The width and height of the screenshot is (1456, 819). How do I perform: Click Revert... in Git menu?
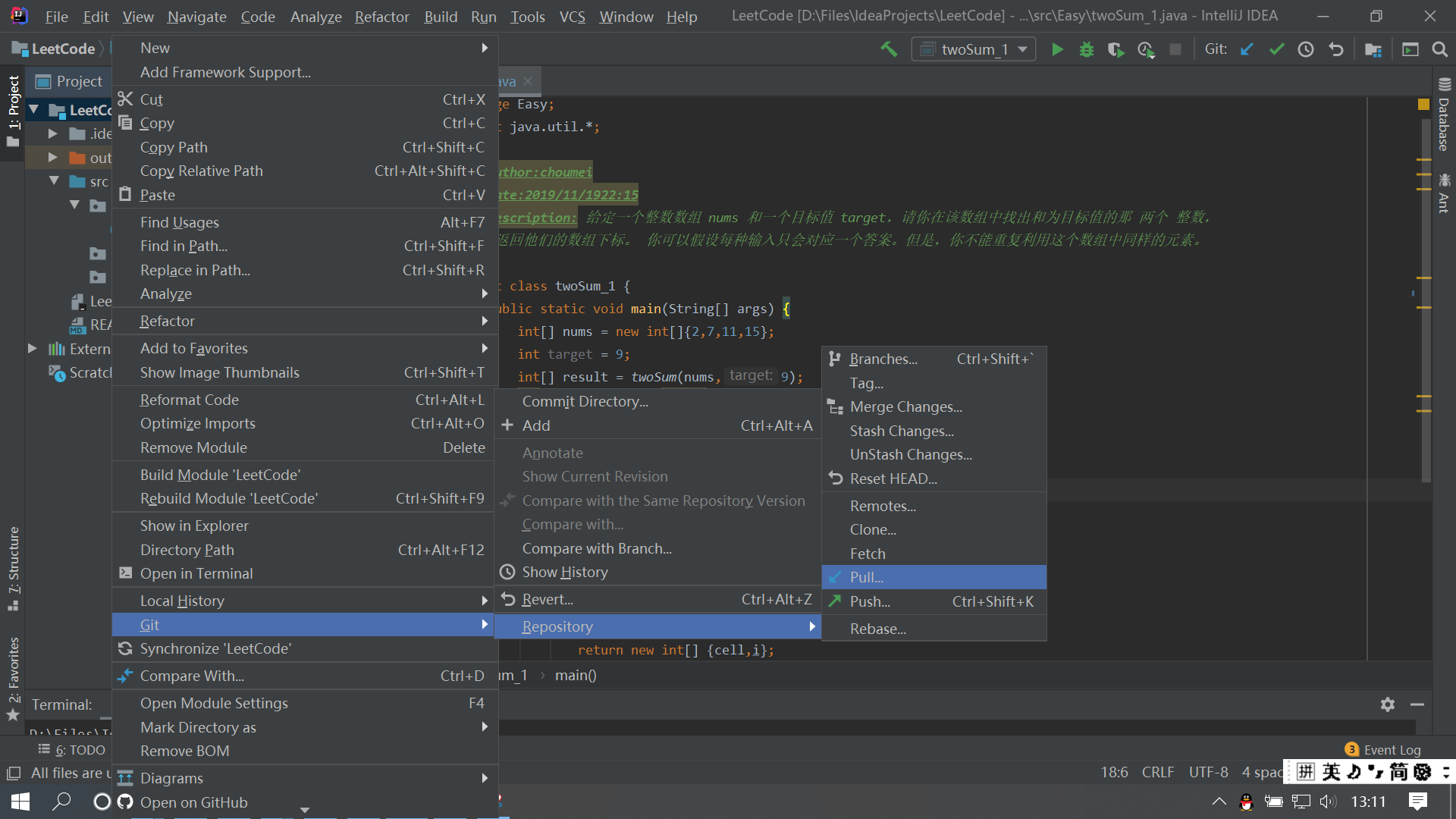click(x=658, y=599)
